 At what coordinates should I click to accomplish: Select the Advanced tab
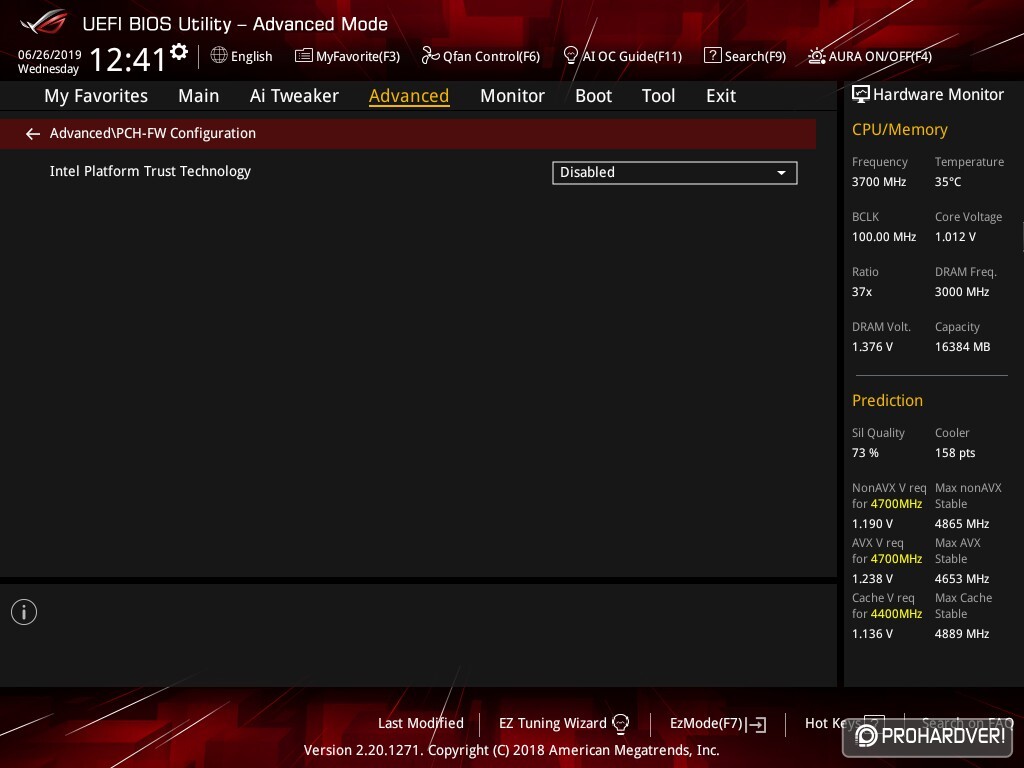(x=409, y=96)
